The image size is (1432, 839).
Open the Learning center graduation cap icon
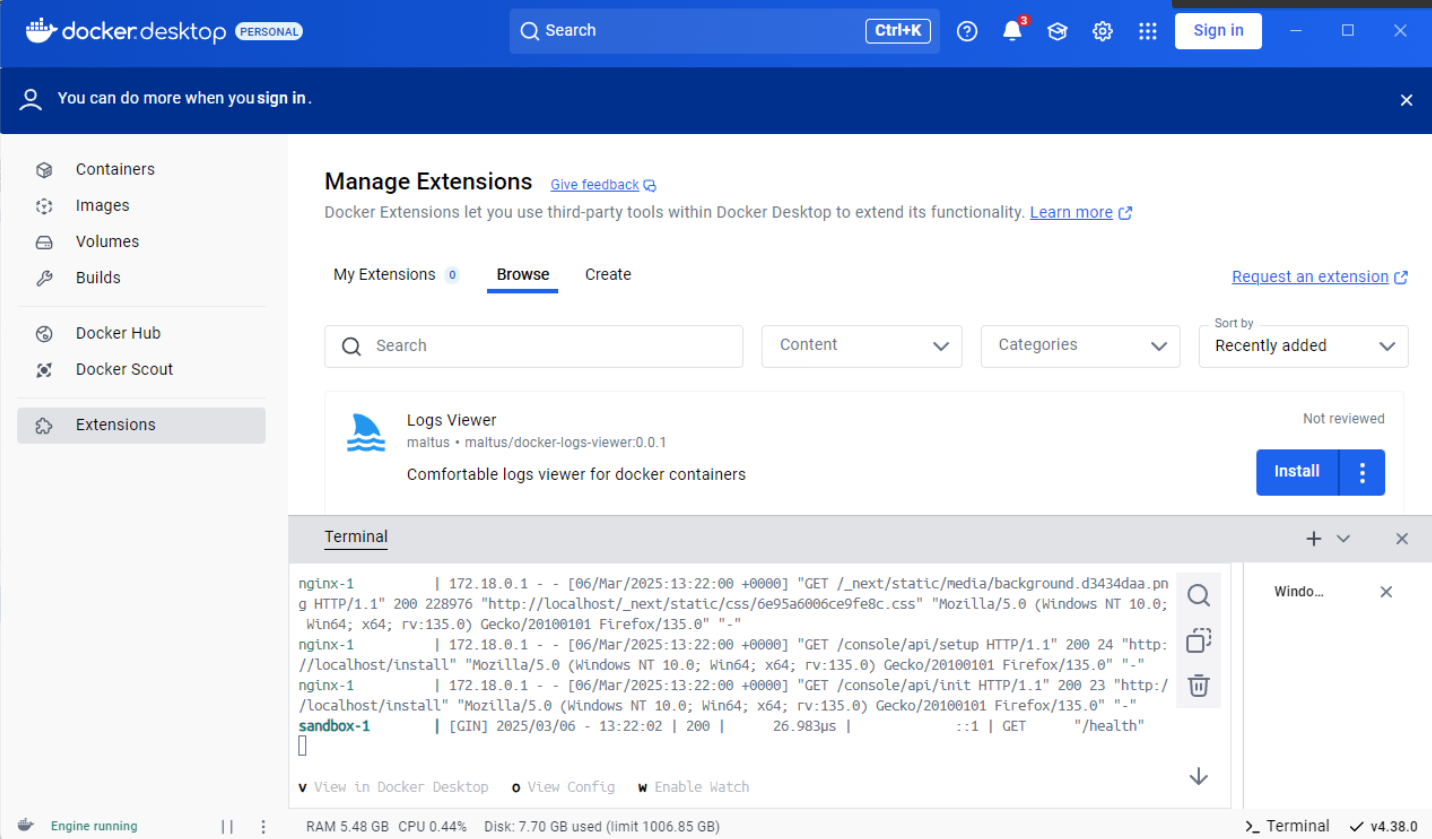click(1057, 31)
